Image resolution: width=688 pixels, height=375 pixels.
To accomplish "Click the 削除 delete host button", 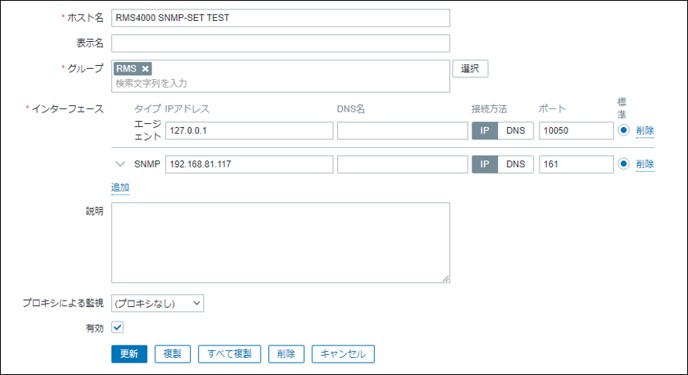I will (286, 354).
